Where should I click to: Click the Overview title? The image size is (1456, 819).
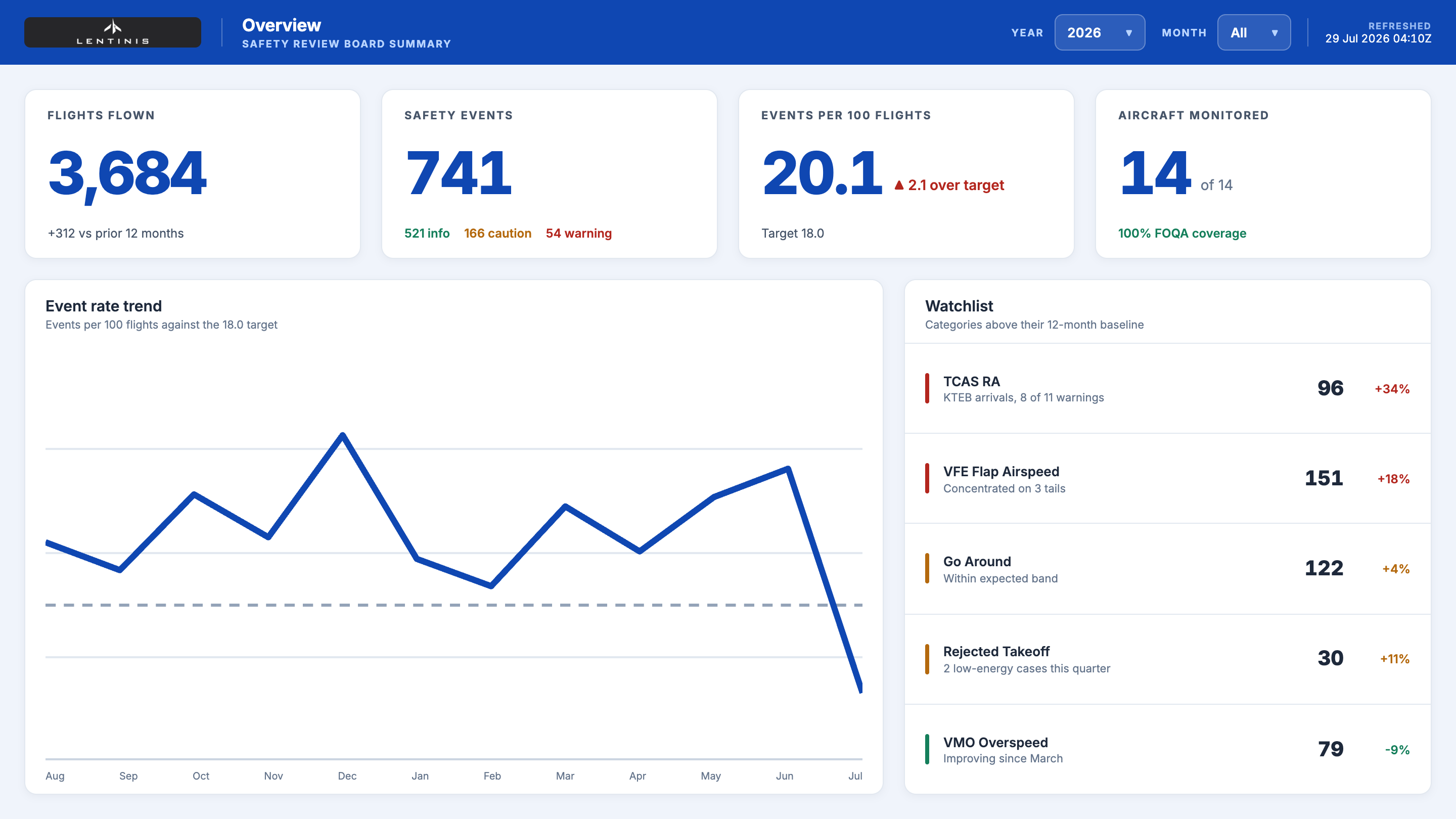coord(282,25)
